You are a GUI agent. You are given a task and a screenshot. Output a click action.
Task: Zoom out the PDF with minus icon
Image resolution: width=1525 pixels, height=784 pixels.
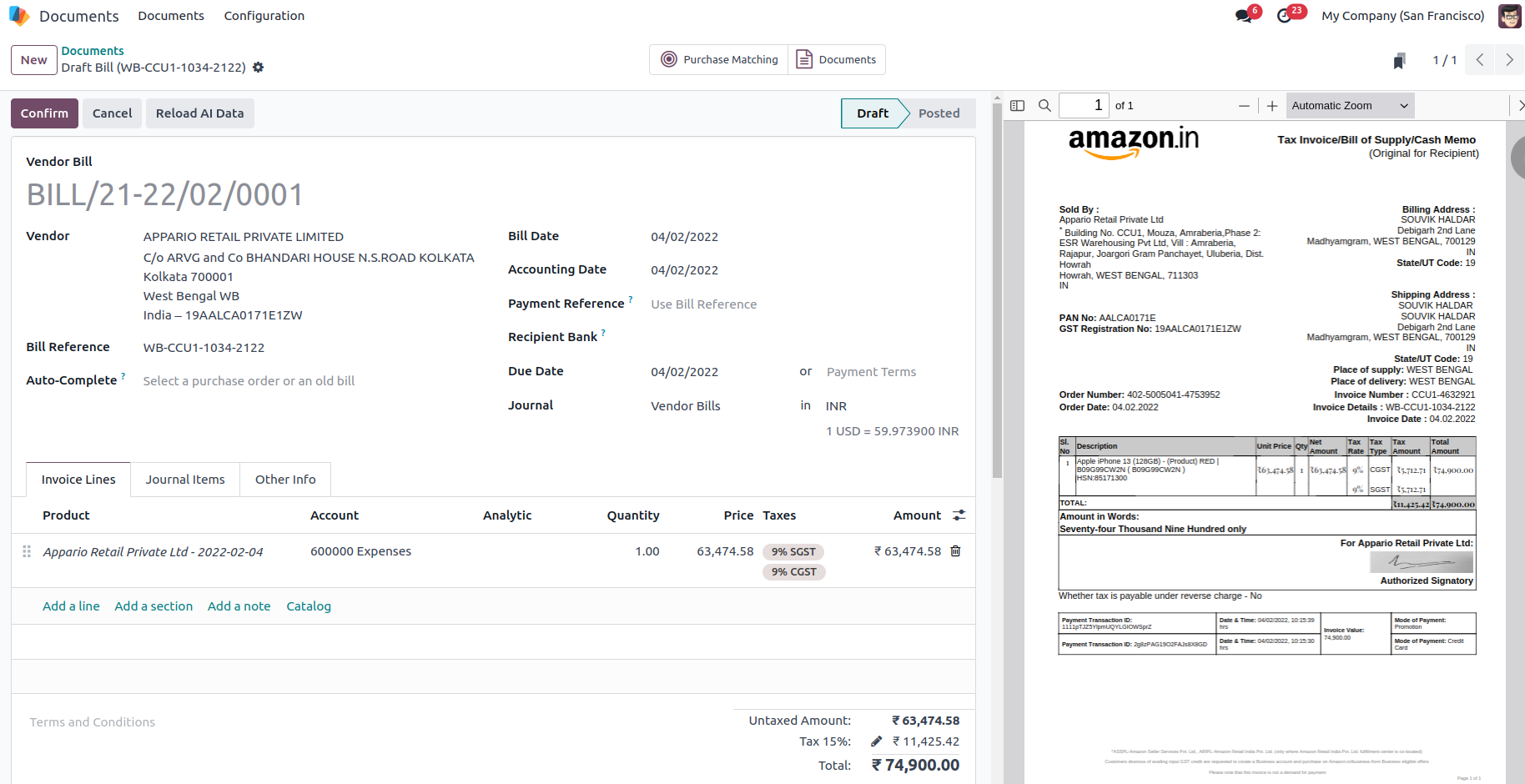[1244, 106]
